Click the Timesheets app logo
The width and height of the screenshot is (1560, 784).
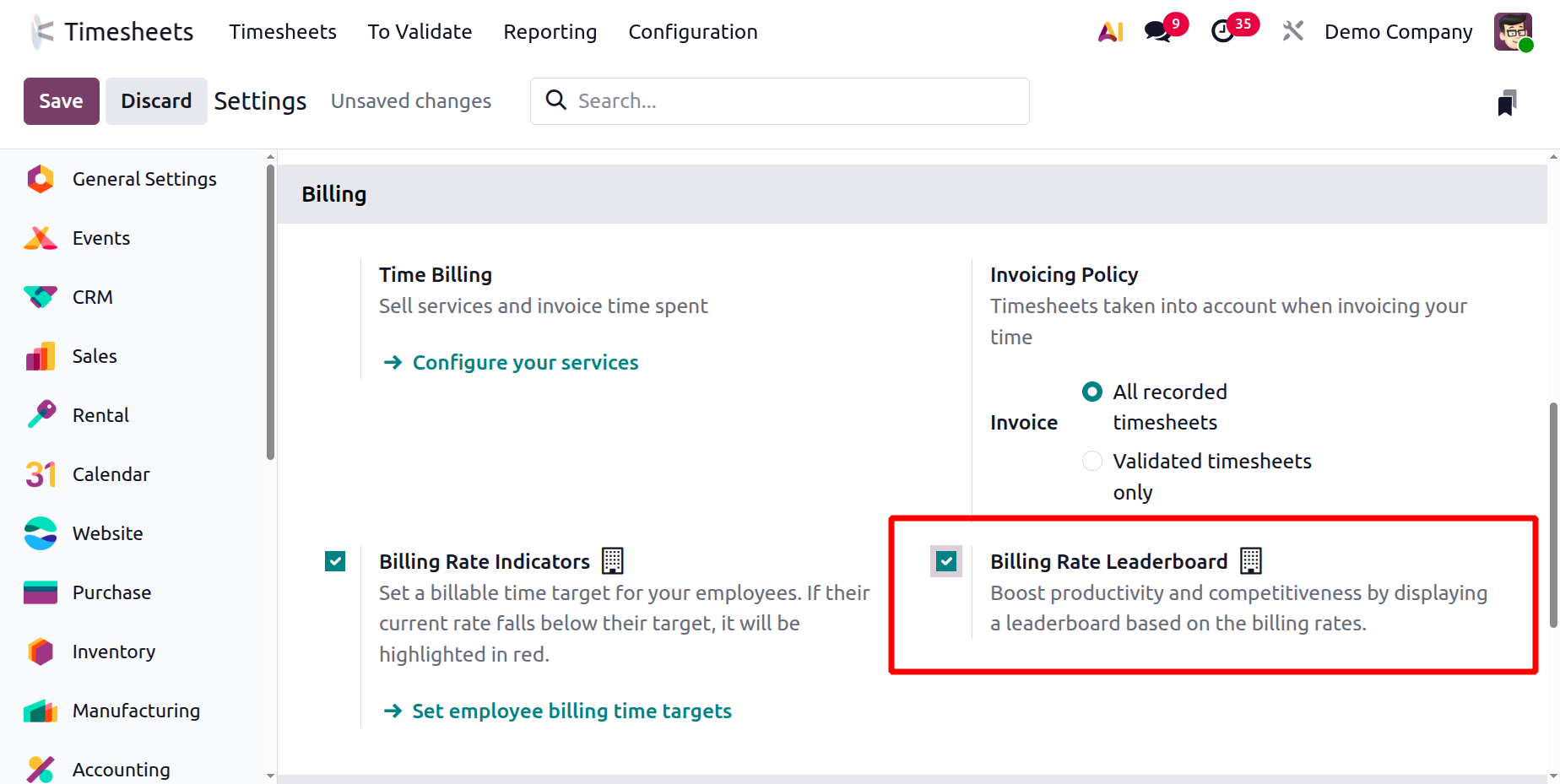(42, 32)
